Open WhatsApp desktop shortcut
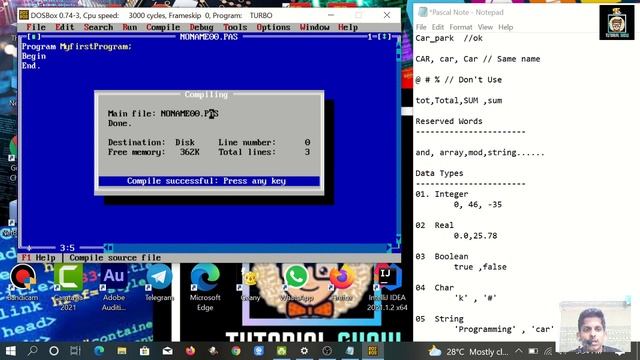This screenshot has height=360, width=640. pos(296,283)
